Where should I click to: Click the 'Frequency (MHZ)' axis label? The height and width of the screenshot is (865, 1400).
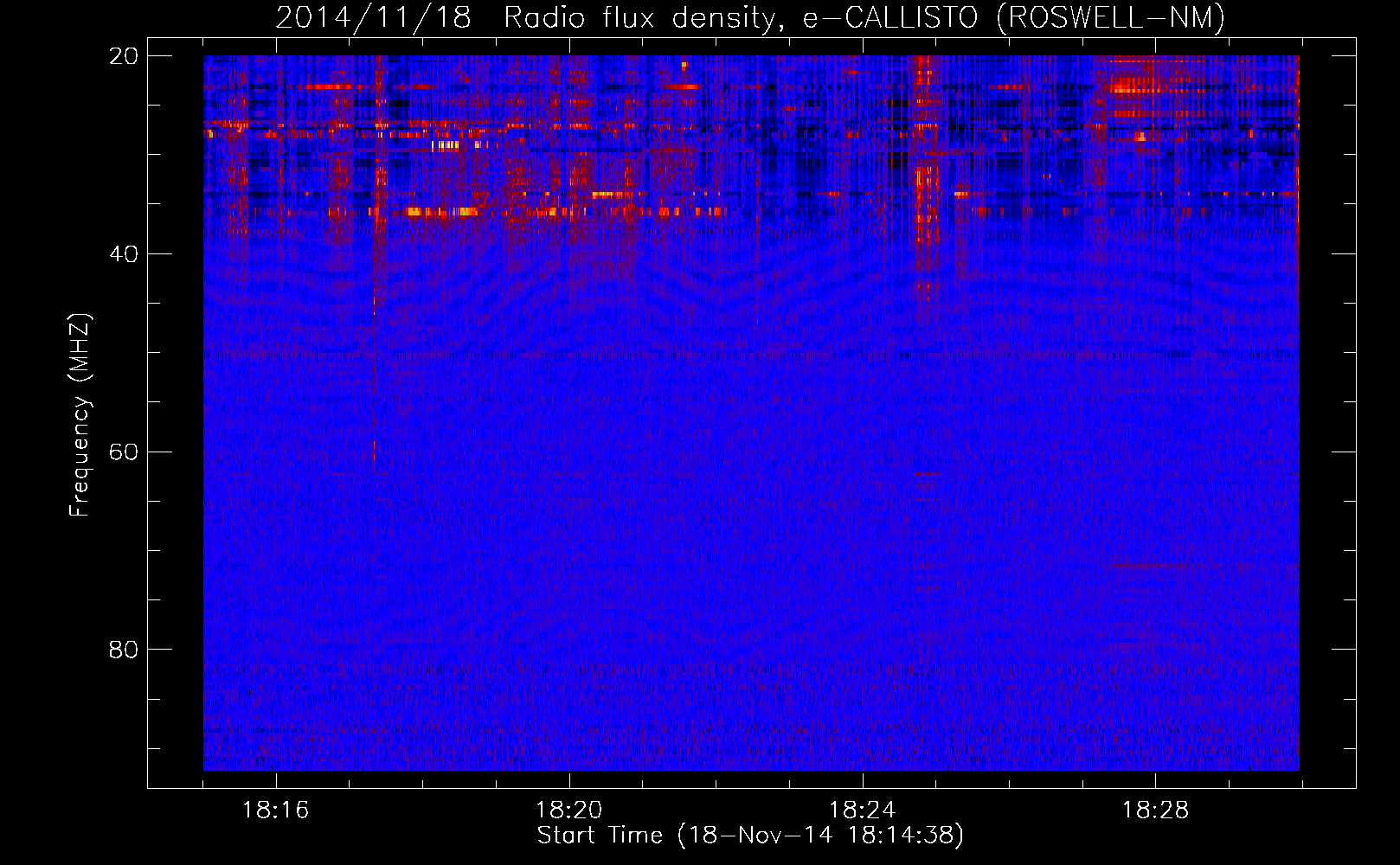click(x=80, y=415)
